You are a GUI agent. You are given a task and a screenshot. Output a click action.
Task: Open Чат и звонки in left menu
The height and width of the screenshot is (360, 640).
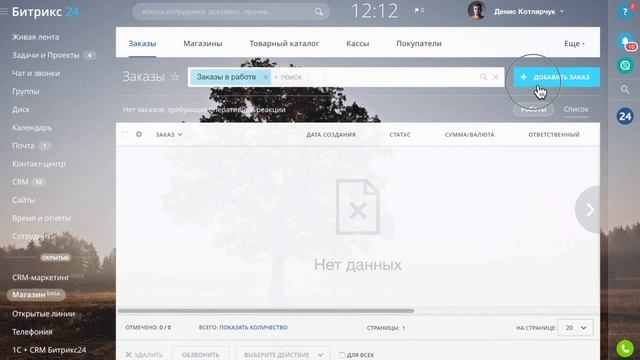(36, 73)
